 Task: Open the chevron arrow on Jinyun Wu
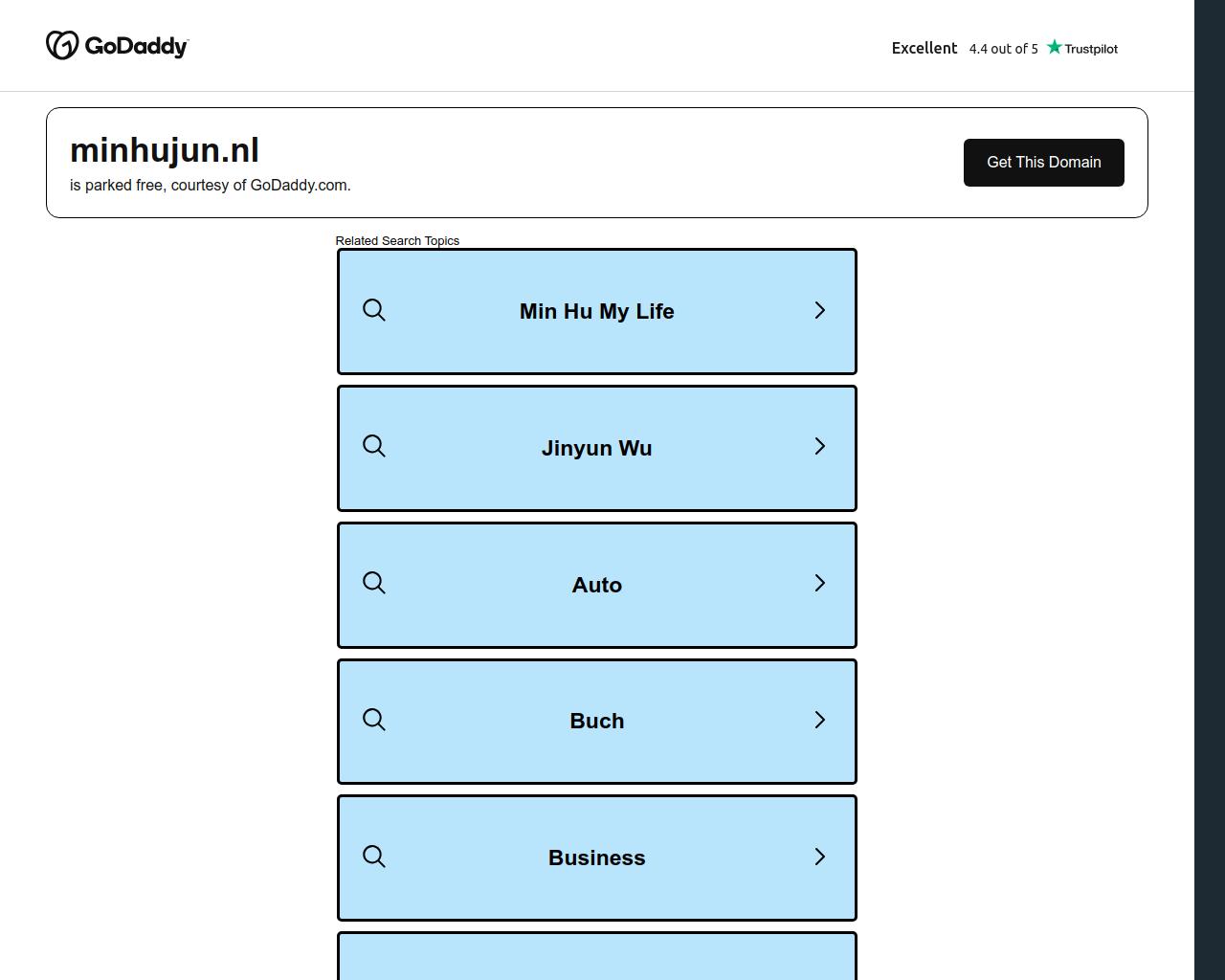click(819, 447)
